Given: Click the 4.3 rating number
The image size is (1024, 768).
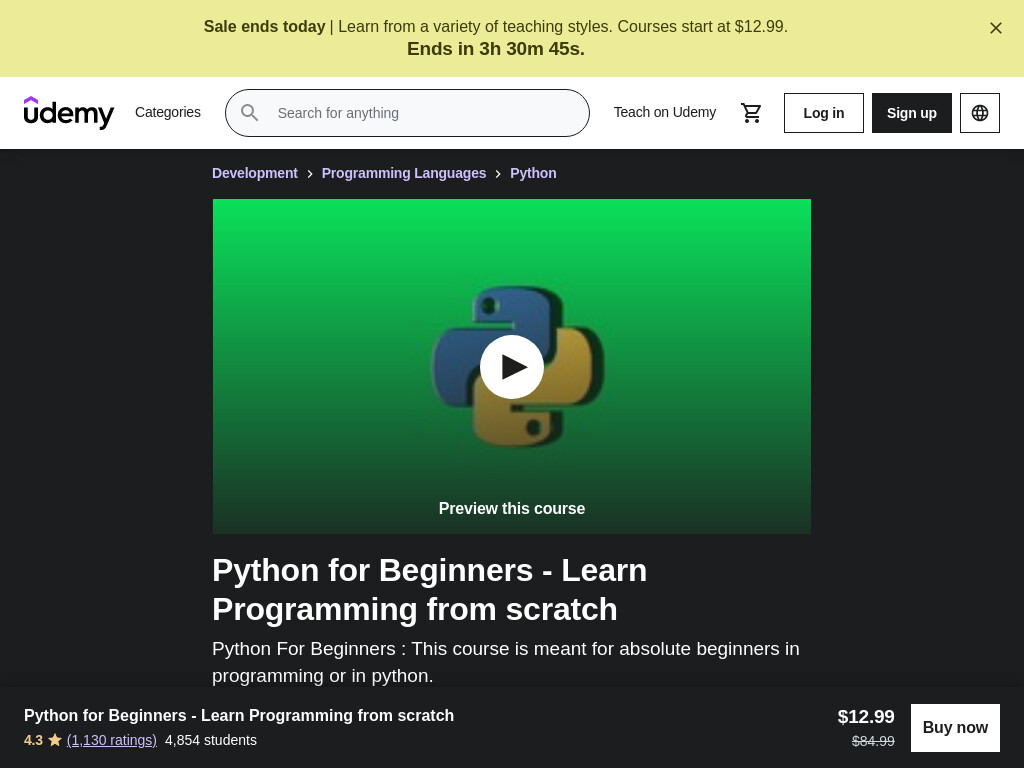Looking at the screenshot, I should 33,740.
